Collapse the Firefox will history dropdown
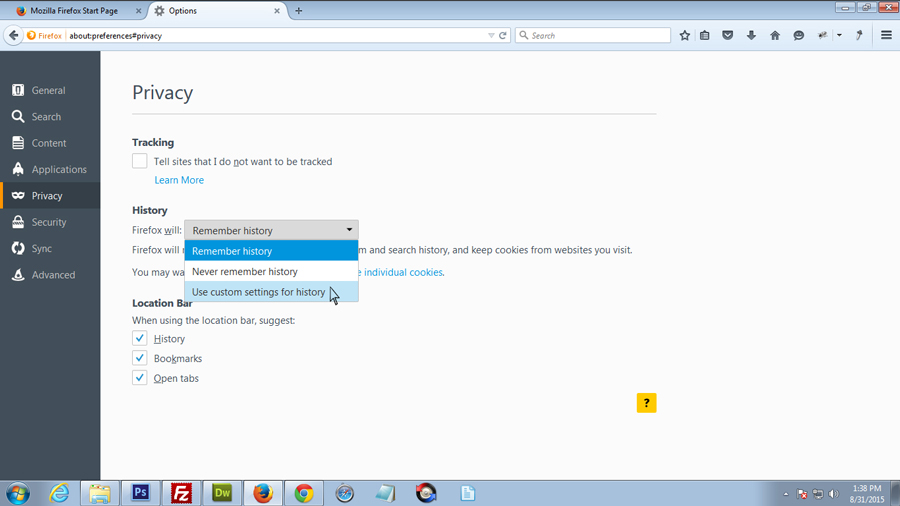Viewport: 900px width, 506px height. point(271,230)
